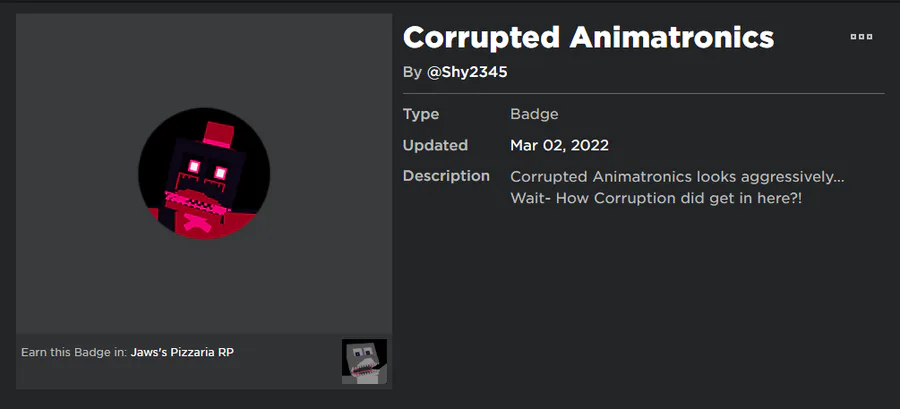This screenshot has height=409, width=900.
Task: Click description line about looking aggressively
Action: (x=677, y=177)
